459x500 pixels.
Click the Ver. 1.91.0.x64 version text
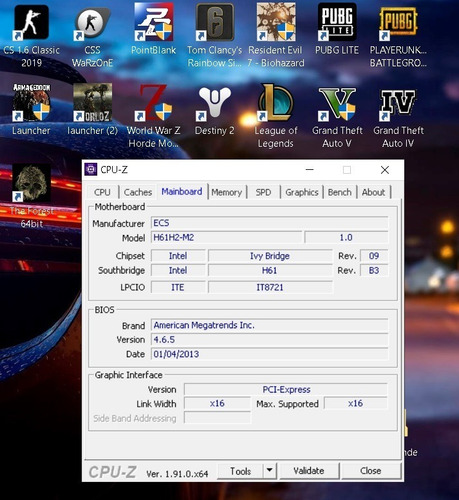pos(177,474)
